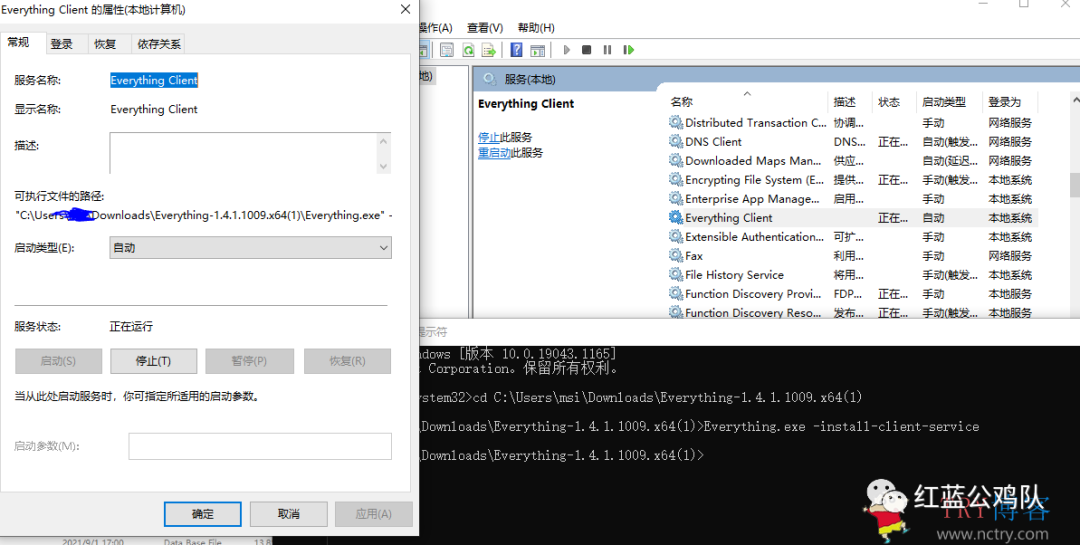Click the -install-client-service command line in console
Image resolution: width=1080 pixels, height=545 pixels.
click(x=841, y=426)
